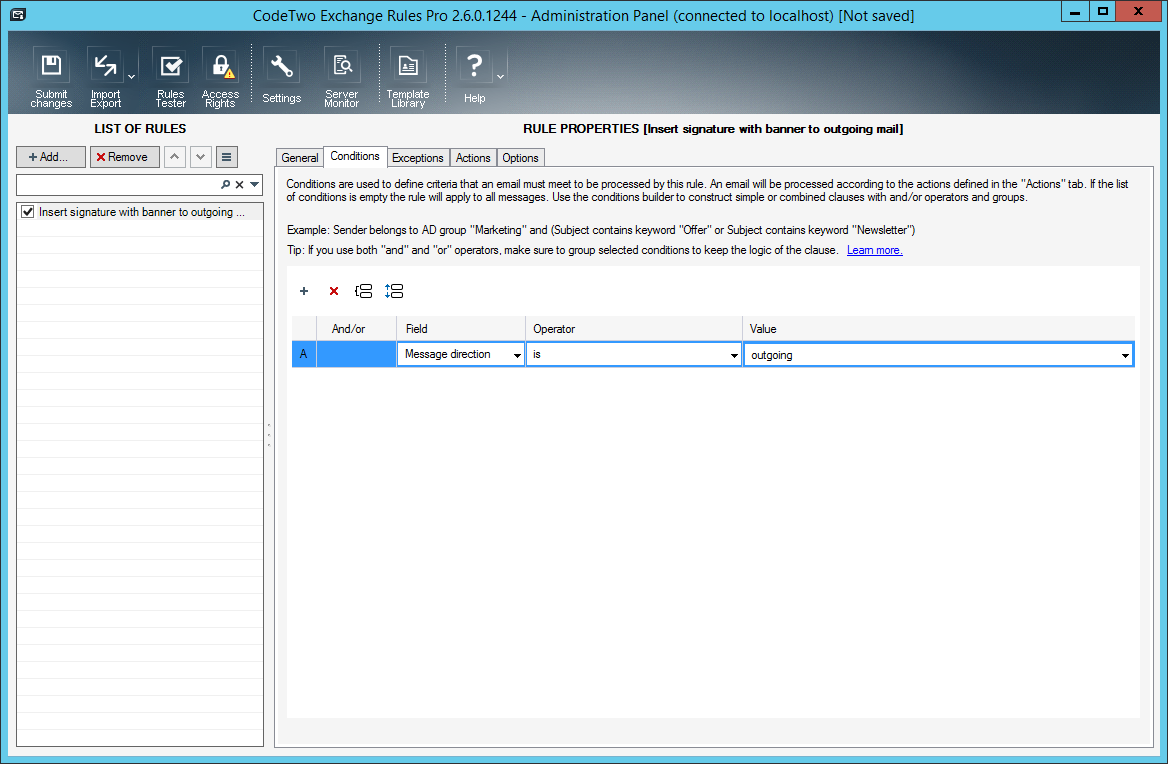The image size is (1168, 764).
Task: Open the Value "outgoing" dropdown
Action: (x=1125, y=355)
